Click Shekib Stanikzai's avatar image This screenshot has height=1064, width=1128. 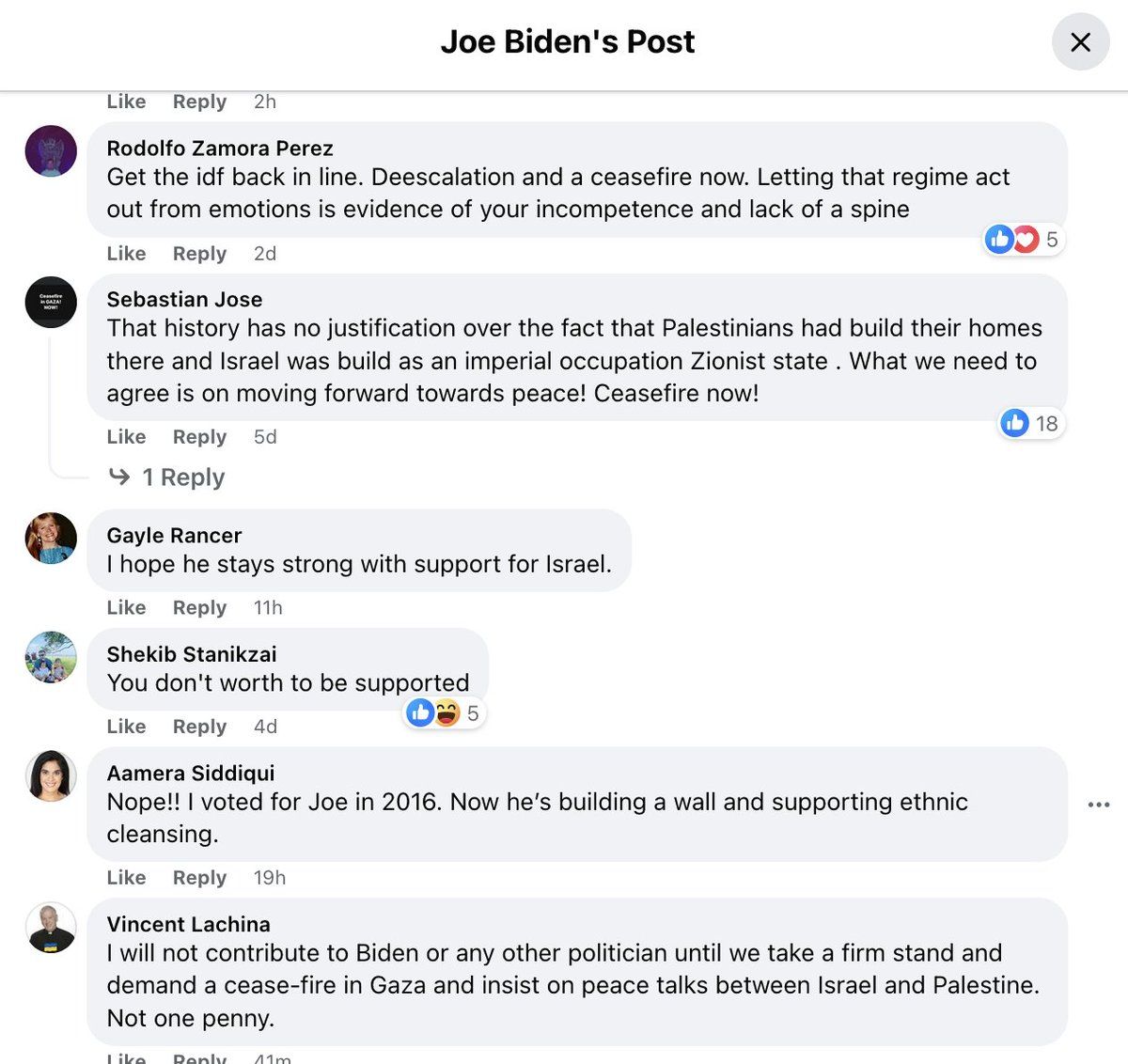point(51,657)
